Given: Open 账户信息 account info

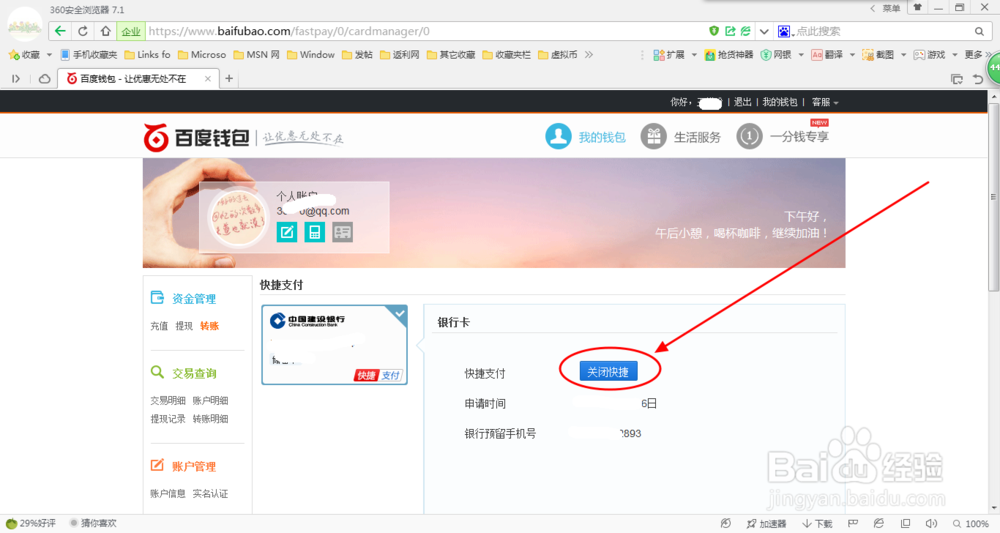Looking at the screenshot, I should click(168, 493).
